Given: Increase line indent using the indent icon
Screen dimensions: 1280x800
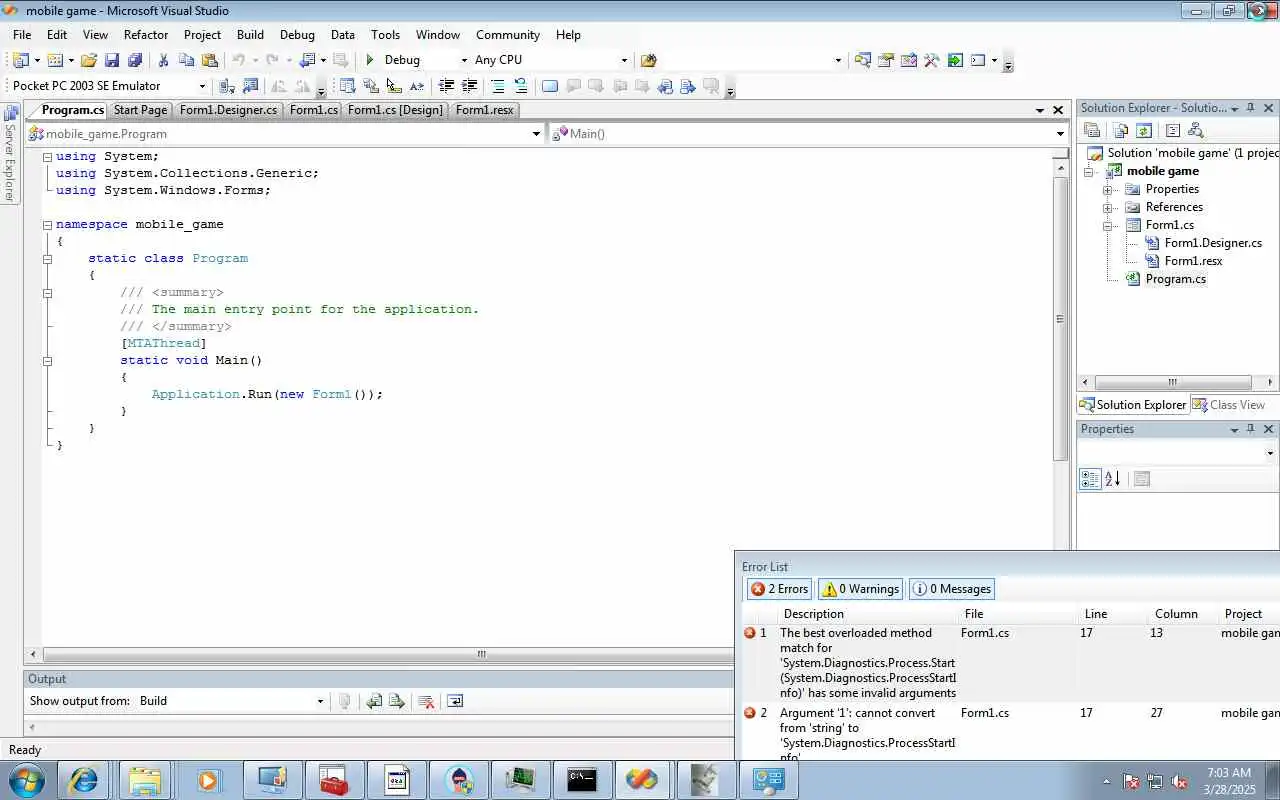Looking at the screenshot, I should pyautogui.click(x=469, y=86).
